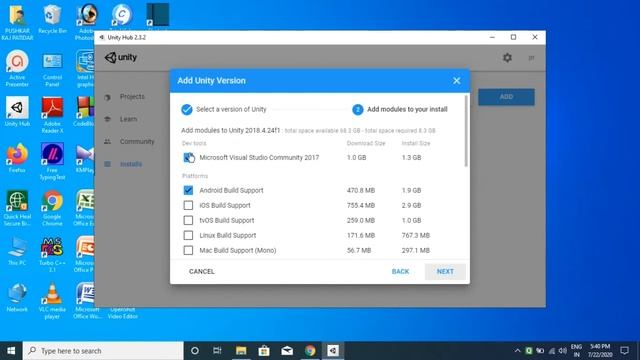Screen dimensions: 640x360
Task: Click the Download Size column header
Action: click(366, 143)
